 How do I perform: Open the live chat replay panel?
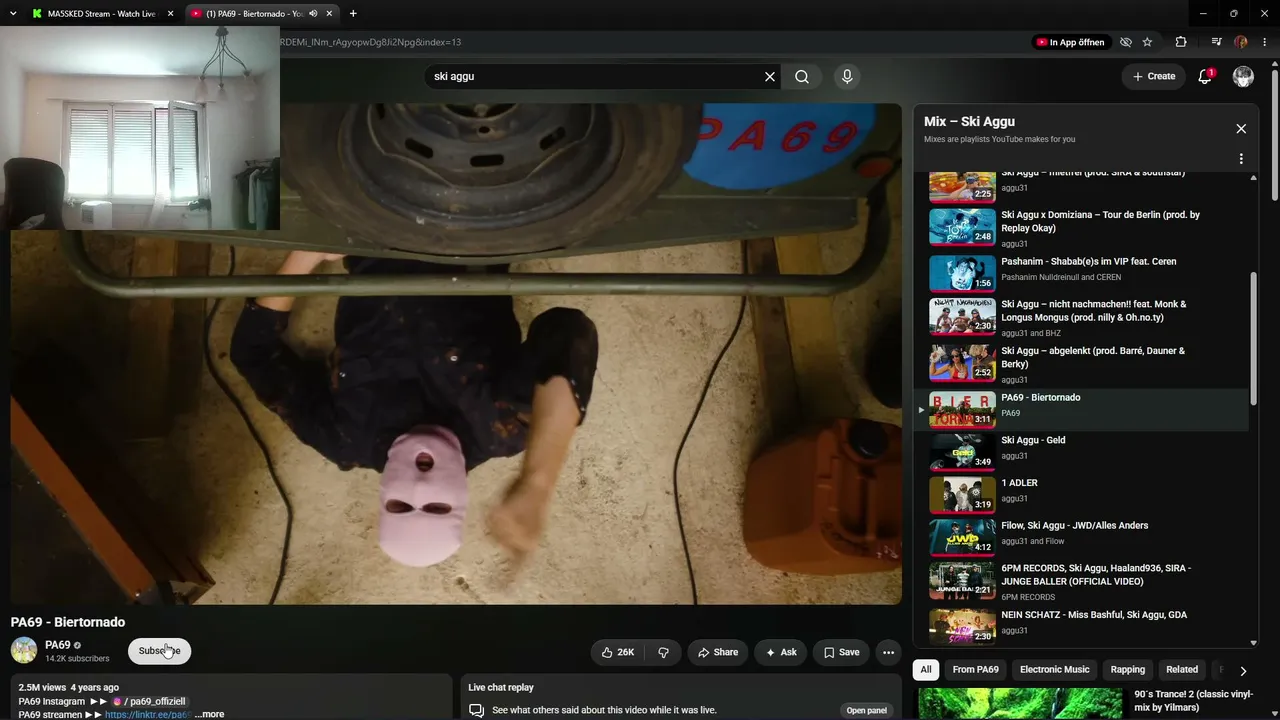point(866,710)
